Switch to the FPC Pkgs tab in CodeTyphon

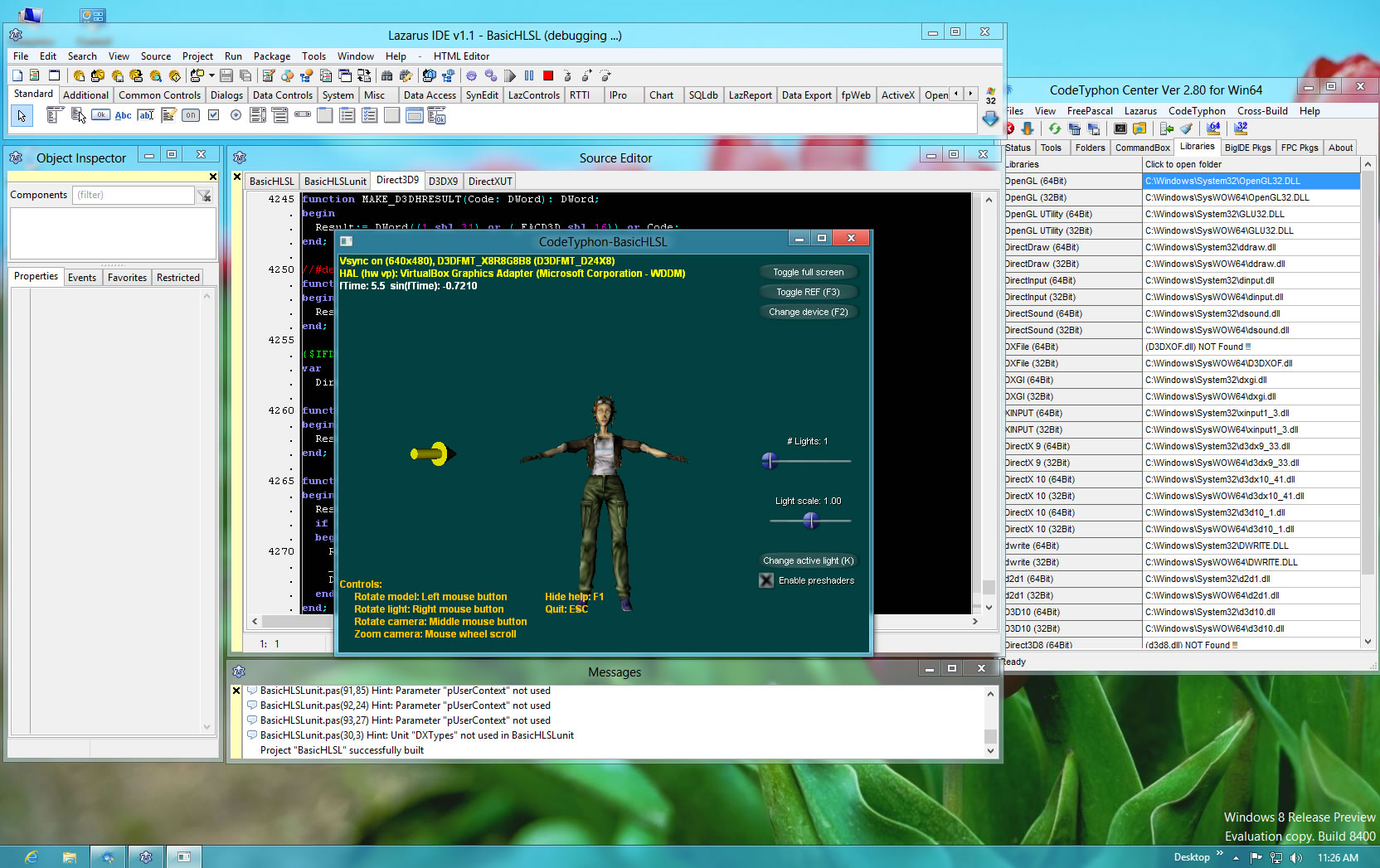[x=1300, y=148]
